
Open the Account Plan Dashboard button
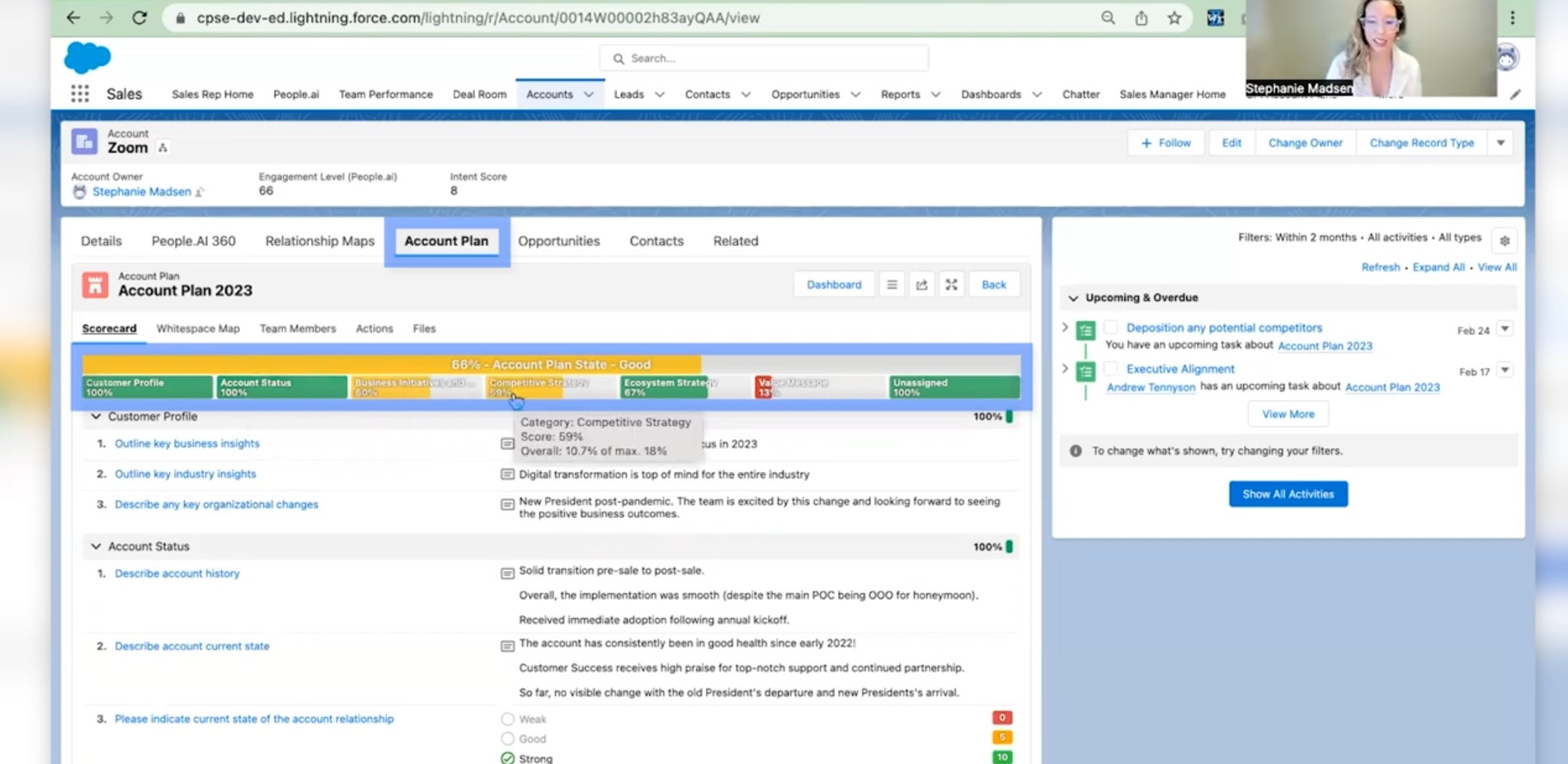[x=834, y=285]
